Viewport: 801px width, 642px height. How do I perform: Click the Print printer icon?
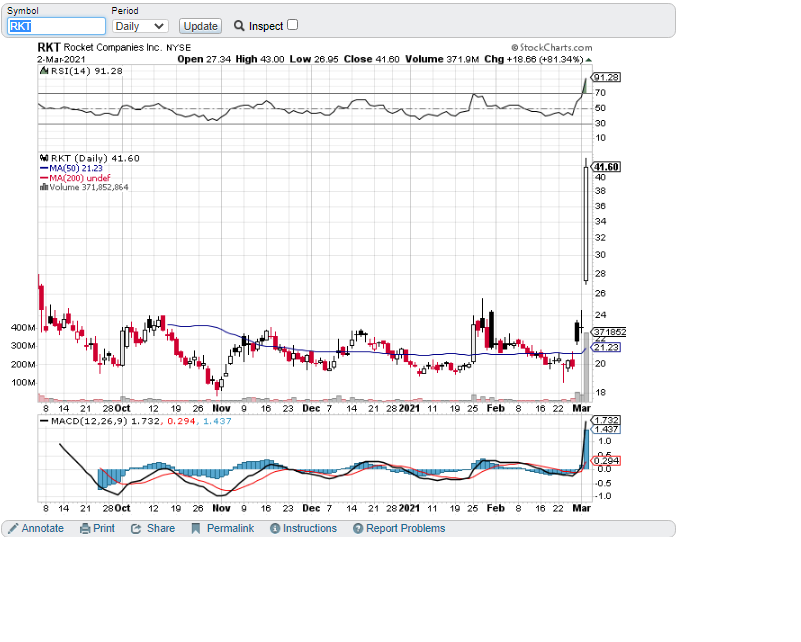click(x=85, y=529)
